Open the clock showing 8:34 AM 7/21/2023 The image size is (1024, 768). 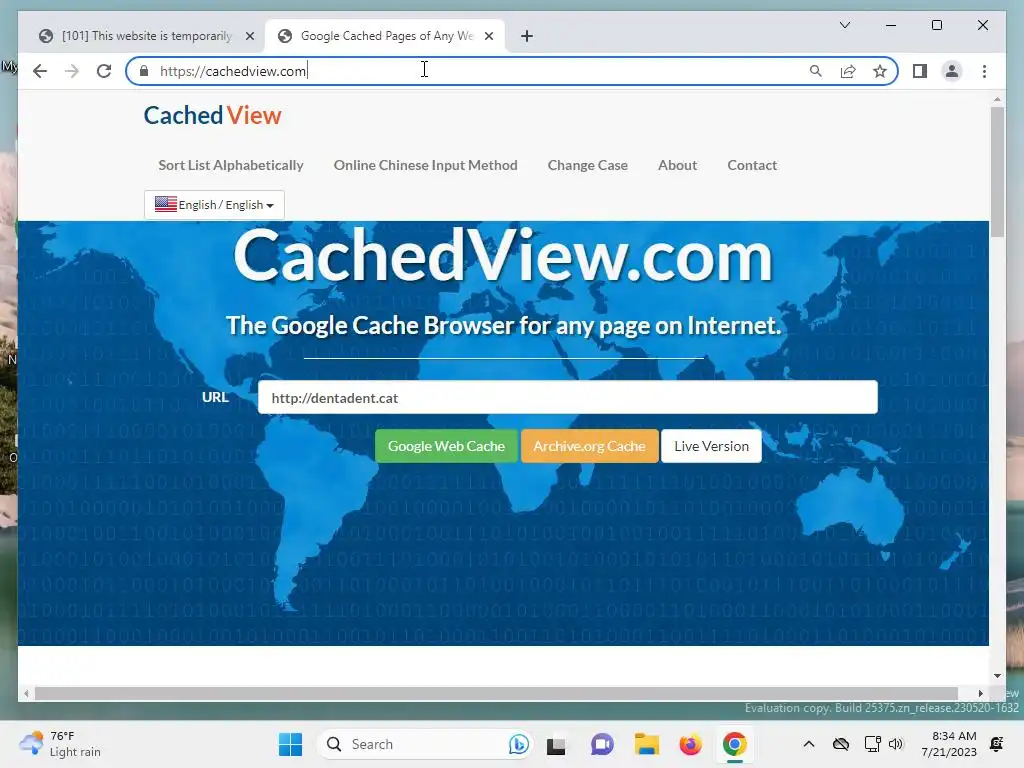point(949,744)
